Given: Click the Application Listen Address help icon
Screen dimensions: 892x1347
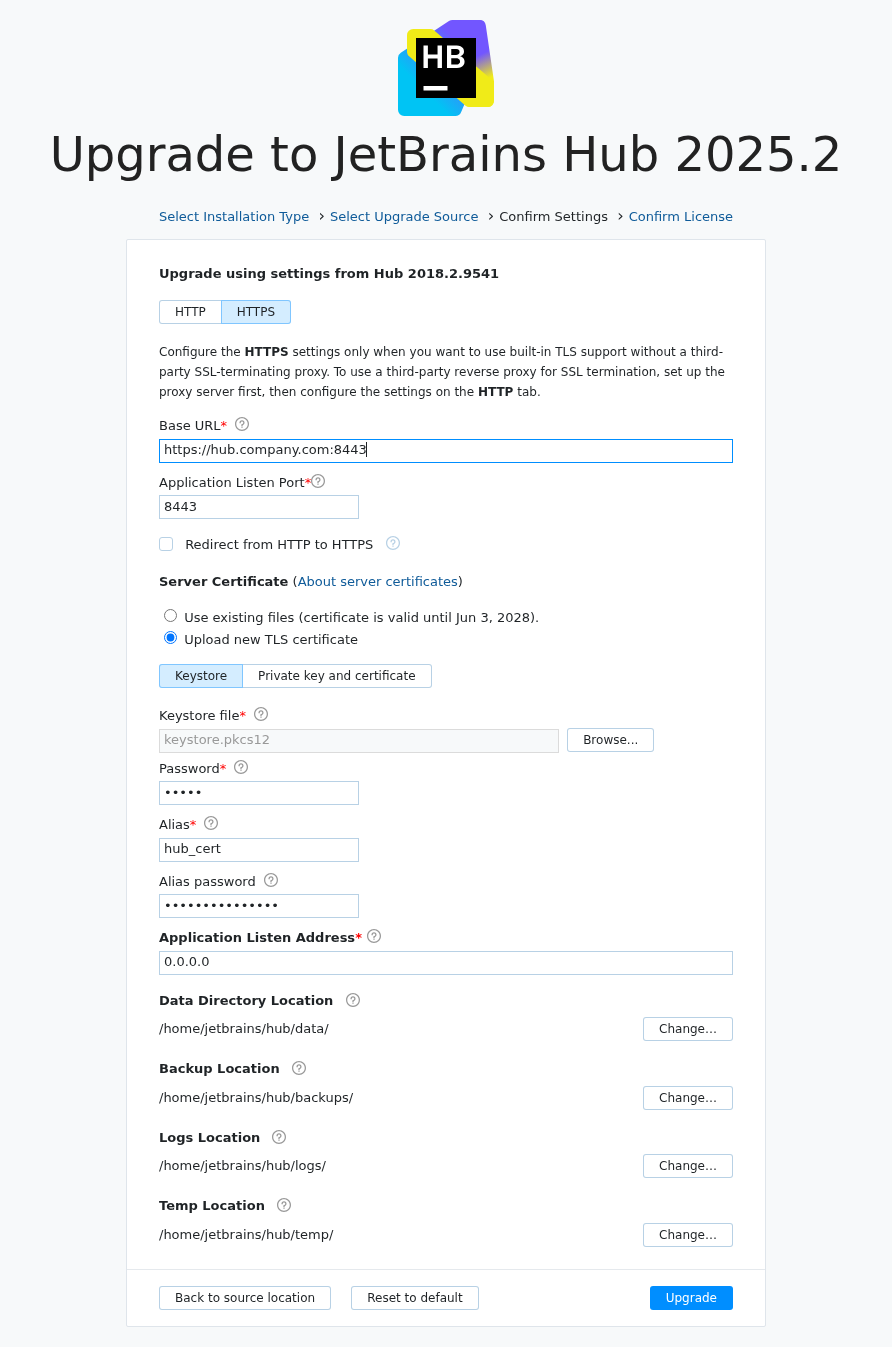Looking at the screenshot, I should [373, 936].
